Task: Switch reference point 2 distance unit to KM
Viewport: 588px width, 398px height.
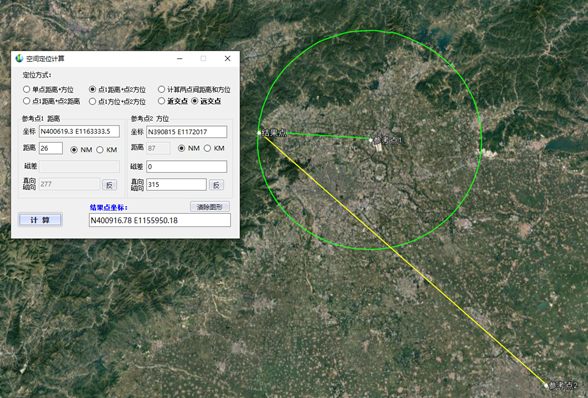Action: click(x=214, y=148)
